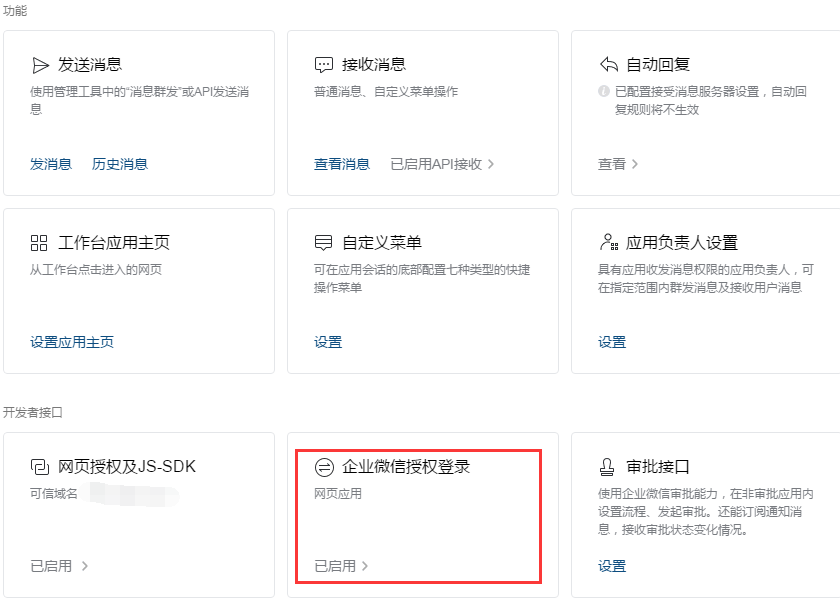Click the 自定义菜单 icon
The width and height of the screenshot is (840, 601).
click(323, 243)
